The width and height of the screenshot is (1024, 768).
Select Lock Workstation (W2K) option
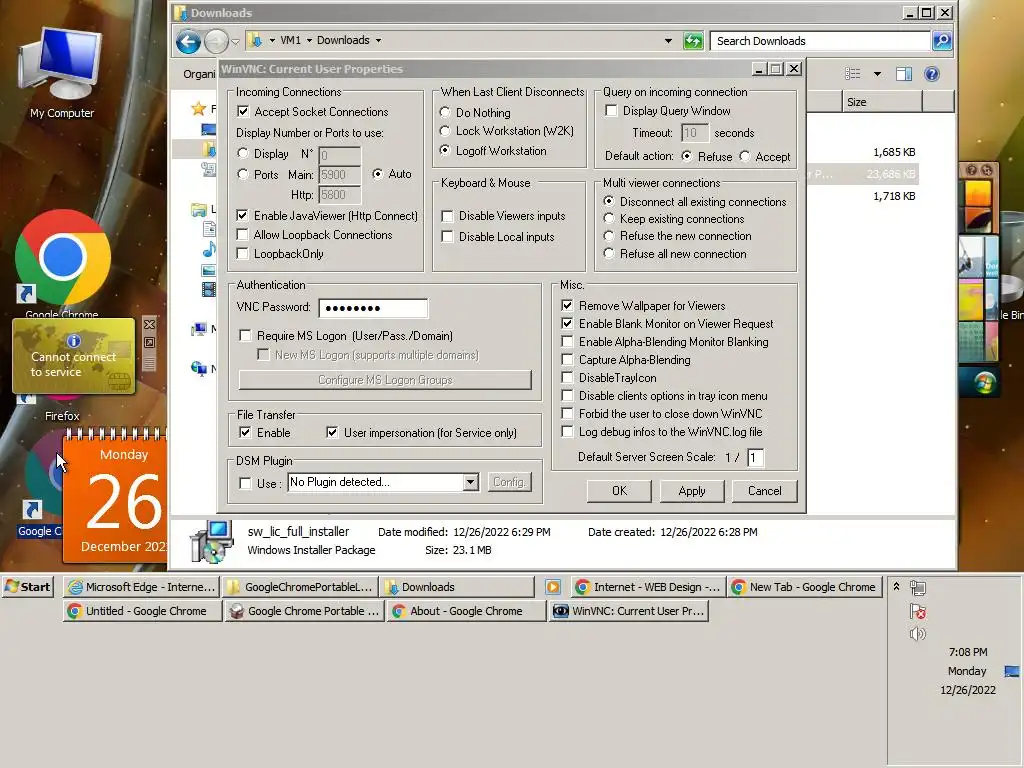click(445, 131)
